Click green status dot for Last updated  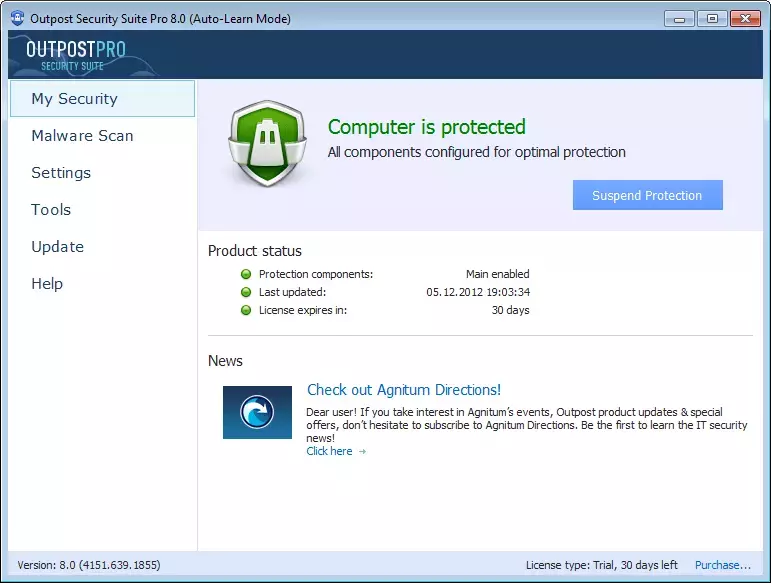(x=246, y=292)
